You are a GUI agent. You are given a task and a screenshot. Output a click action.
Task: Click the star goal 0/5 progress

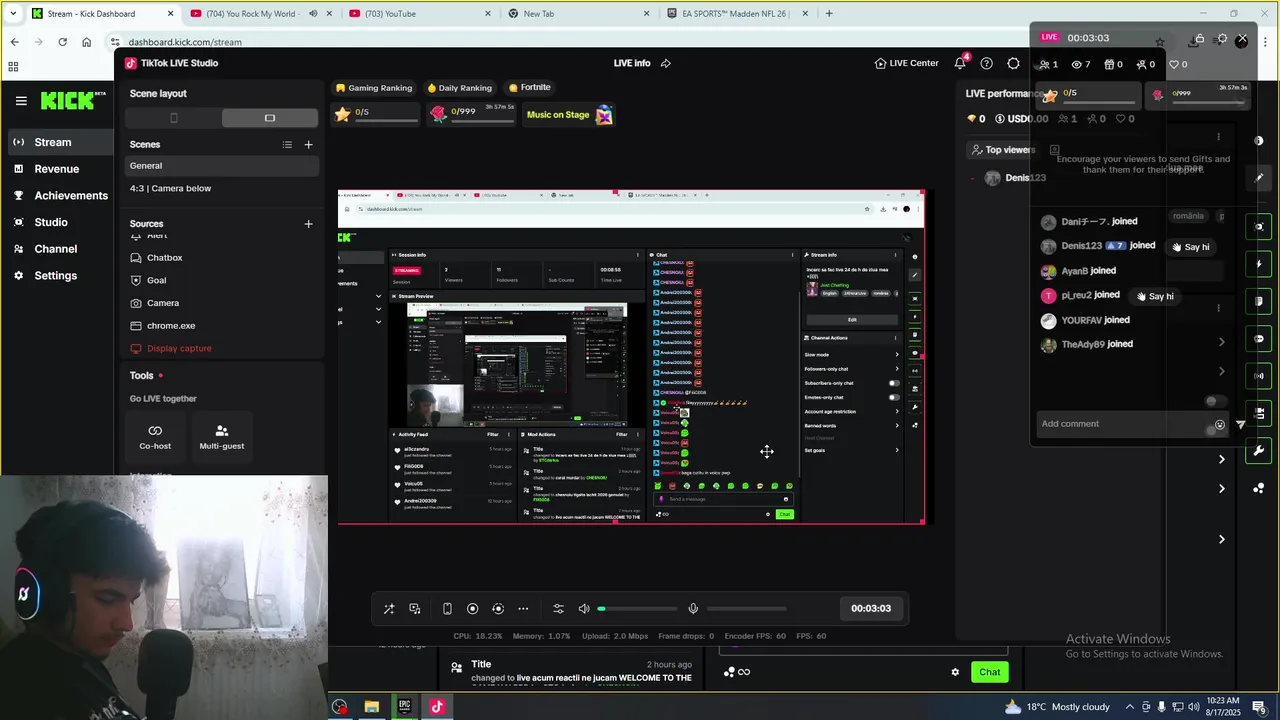pyautogui.click(x=376, y=114)
